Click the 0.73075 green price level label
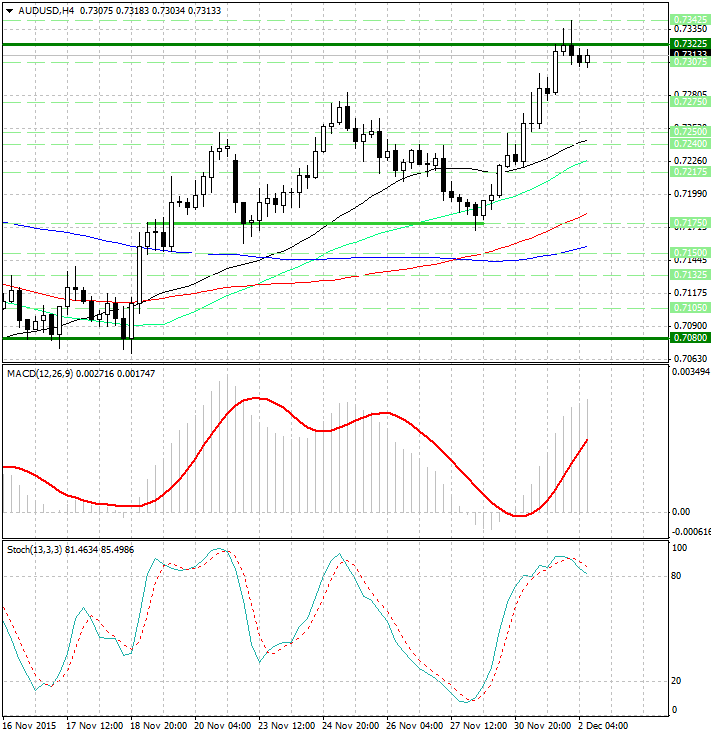The image size is (711, 734). (690, 62)
